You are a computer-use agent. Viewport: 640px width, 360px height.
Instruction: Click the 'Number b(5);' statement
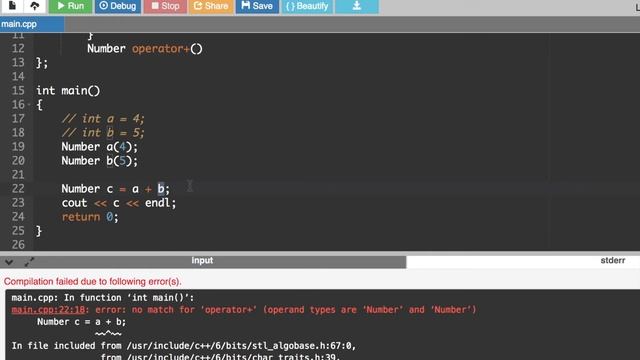pyautogui.click(x=100, y=161)
